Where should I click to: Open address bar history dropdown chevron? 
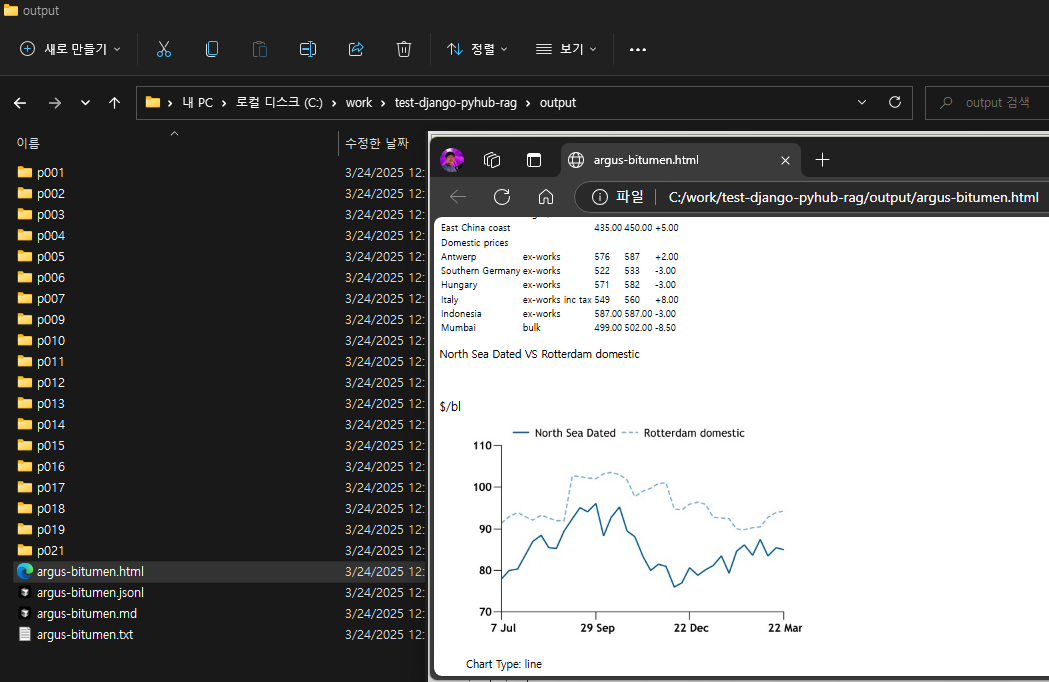pyautogui.click(x=862, y=102)
